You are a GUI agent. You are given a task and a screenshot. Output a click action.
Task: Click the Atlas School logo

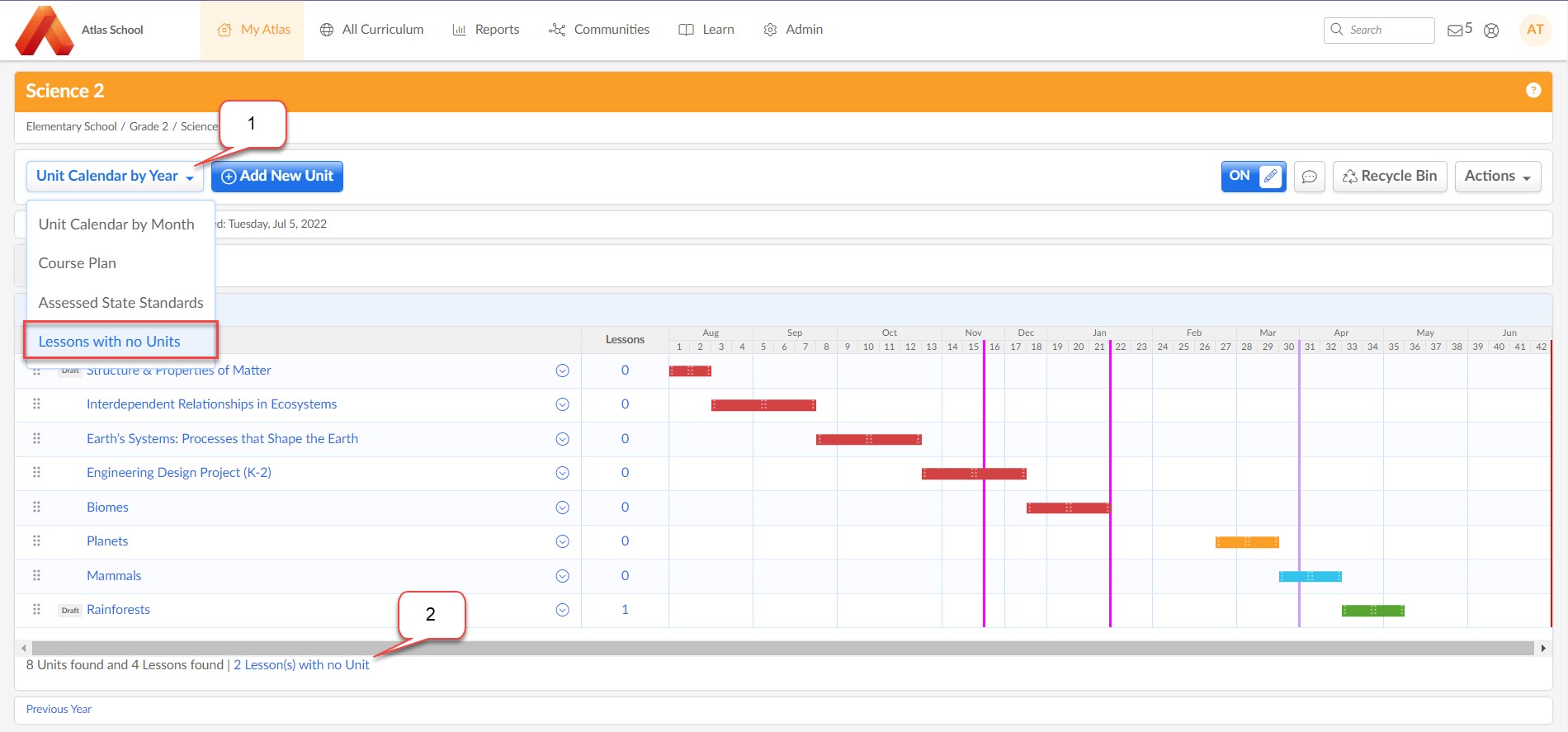click(x=45, y=31)
